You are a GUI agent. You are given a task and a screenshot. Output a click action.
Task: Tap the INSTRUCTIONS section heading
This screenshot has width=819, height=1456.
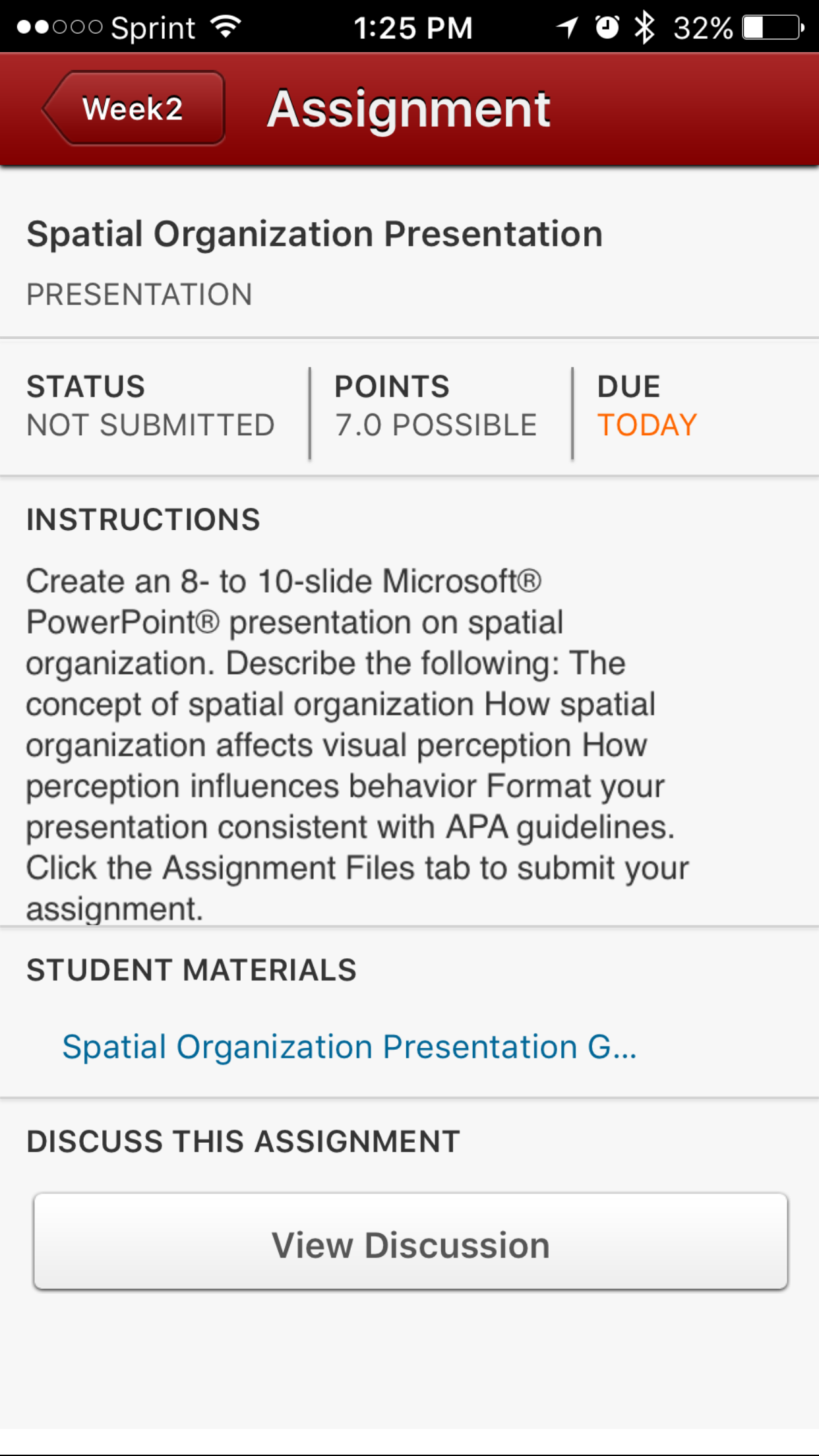pos(143,520)
